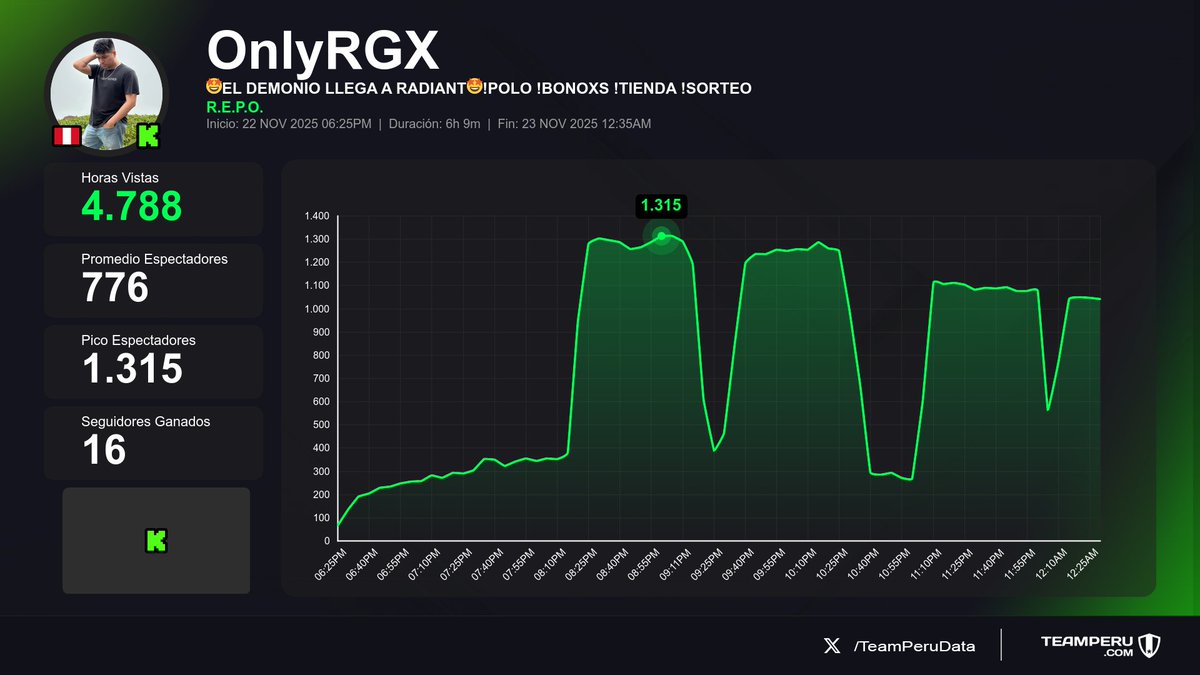
Task: Click the Seguidores Ganados label
Action: tap(146, 422)
